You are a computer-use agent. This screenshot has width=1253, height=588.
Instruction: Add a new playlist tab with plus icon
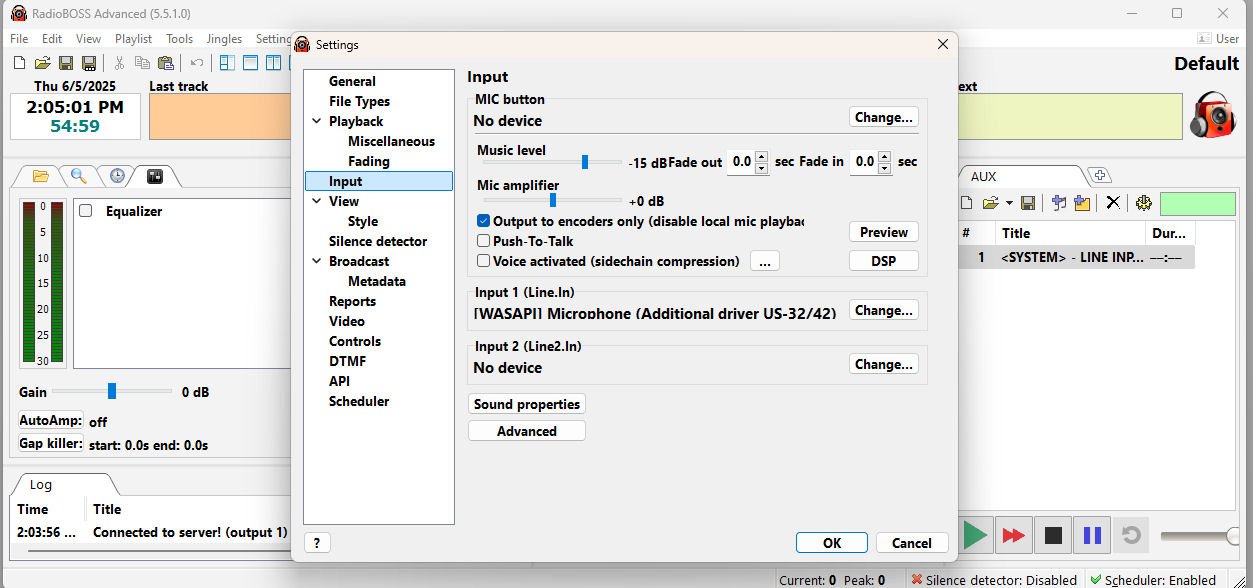coord(1099,176)
